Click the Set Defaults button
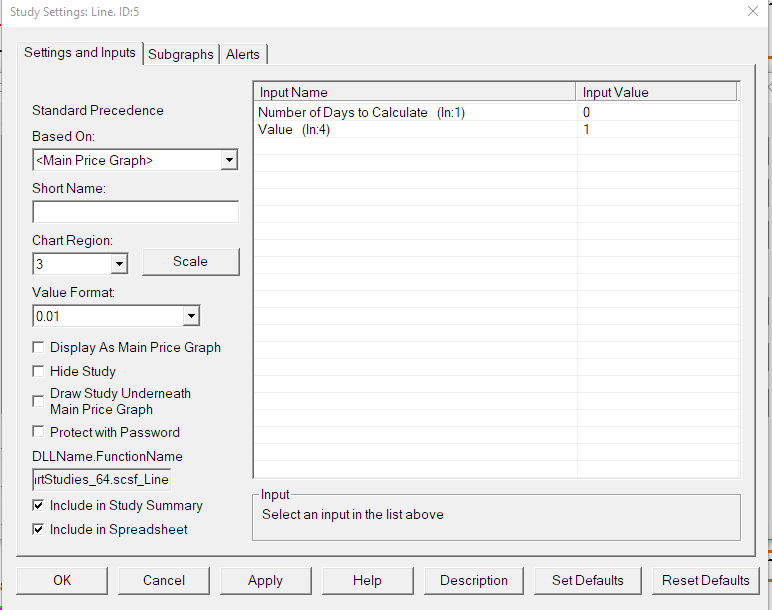This screenshot has height=610, width=772. 587,580
